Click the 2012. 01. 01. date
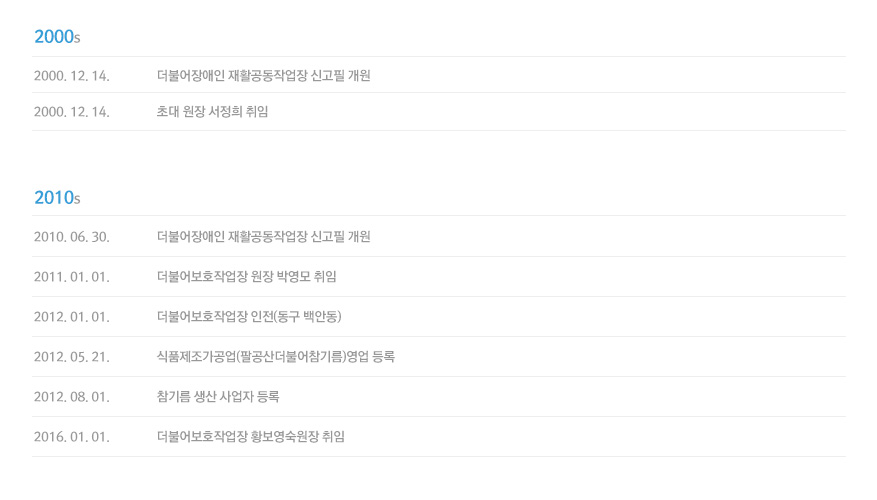This screenshot has width=877, height=500. (x=71, y=317)
